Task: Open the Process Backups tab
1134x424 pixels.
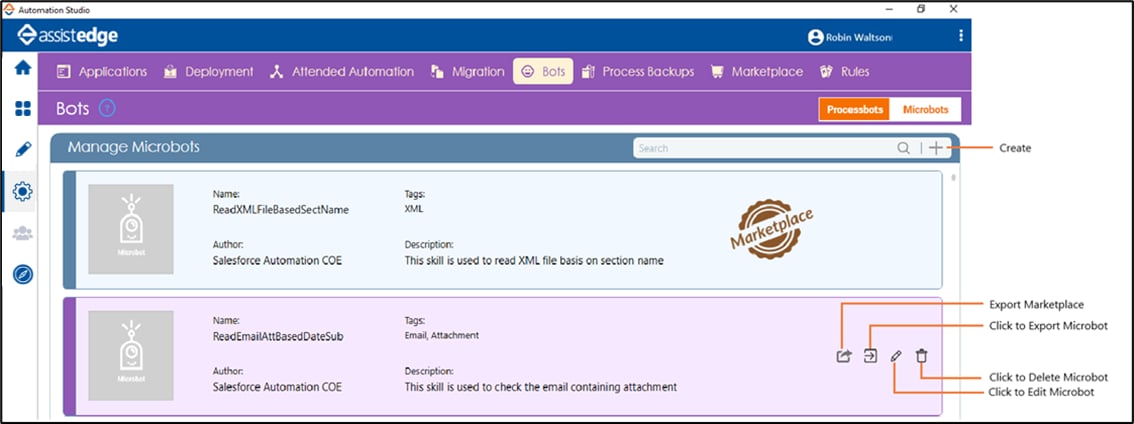Action: [x=638, y=72]
